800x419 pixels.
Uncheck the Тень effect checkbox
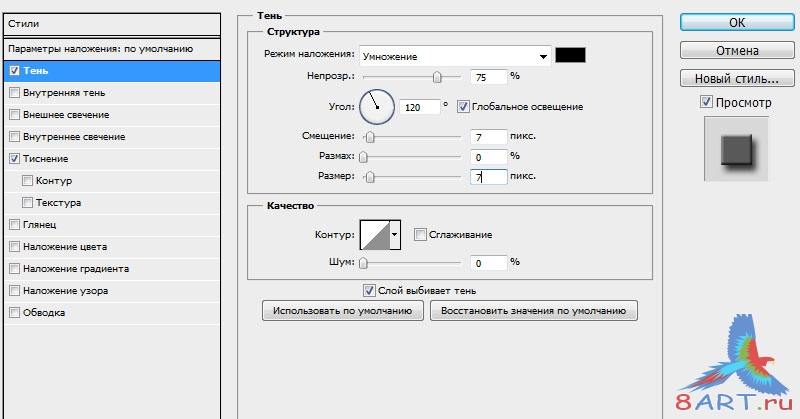14,71
